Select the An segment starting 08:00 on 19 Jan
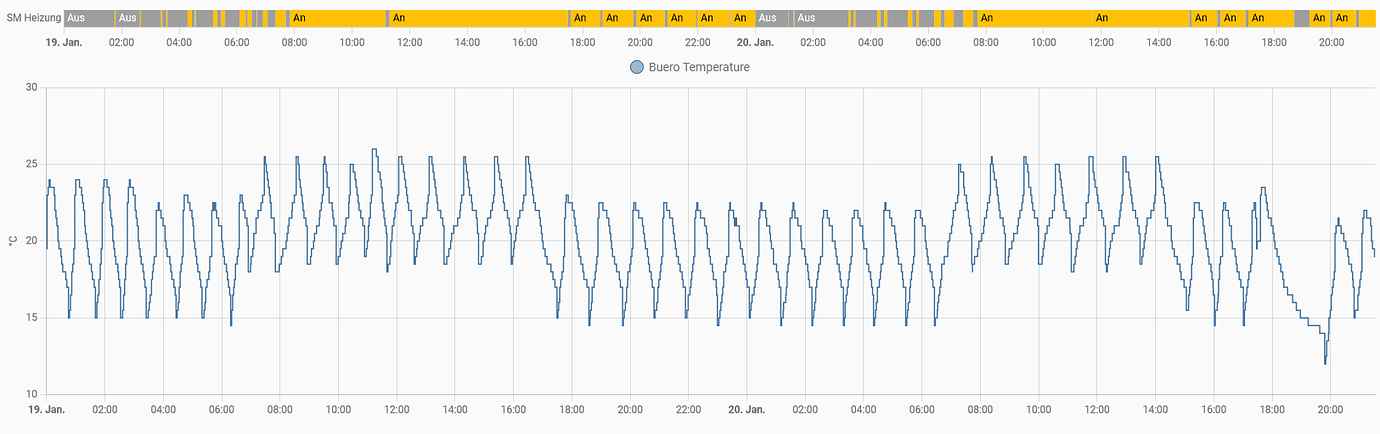Screen dimensions: 1380x434 (338, 18)
